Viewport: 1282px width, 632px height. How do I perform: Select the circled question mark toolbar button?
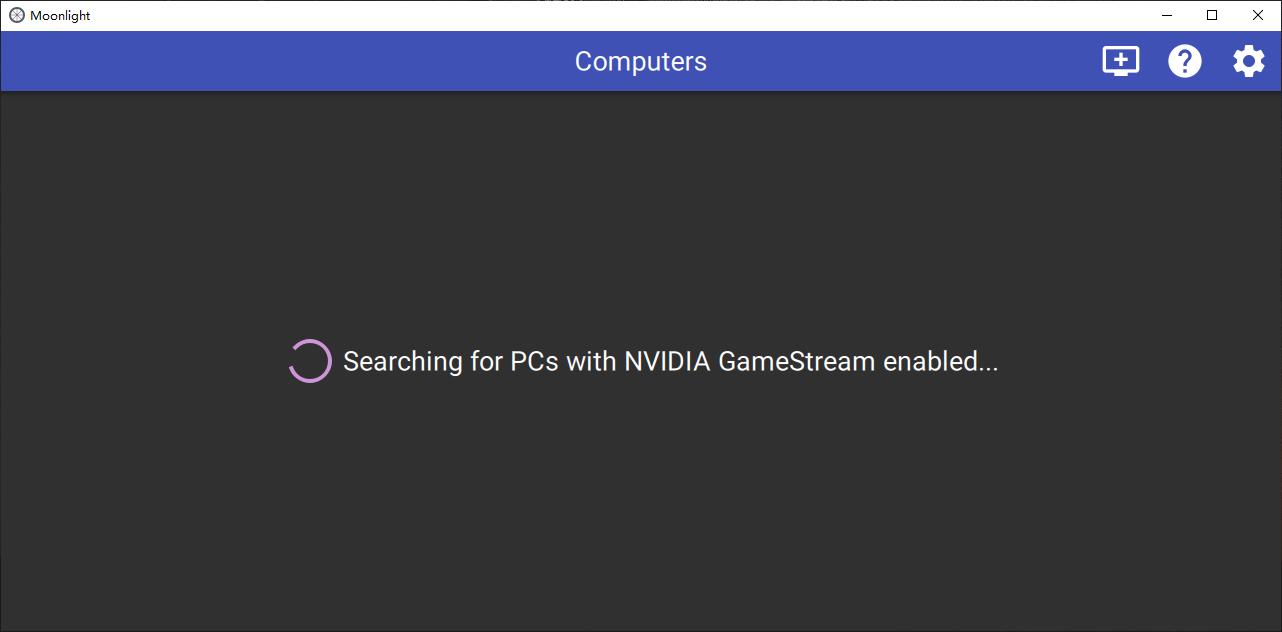[1185, 61]
